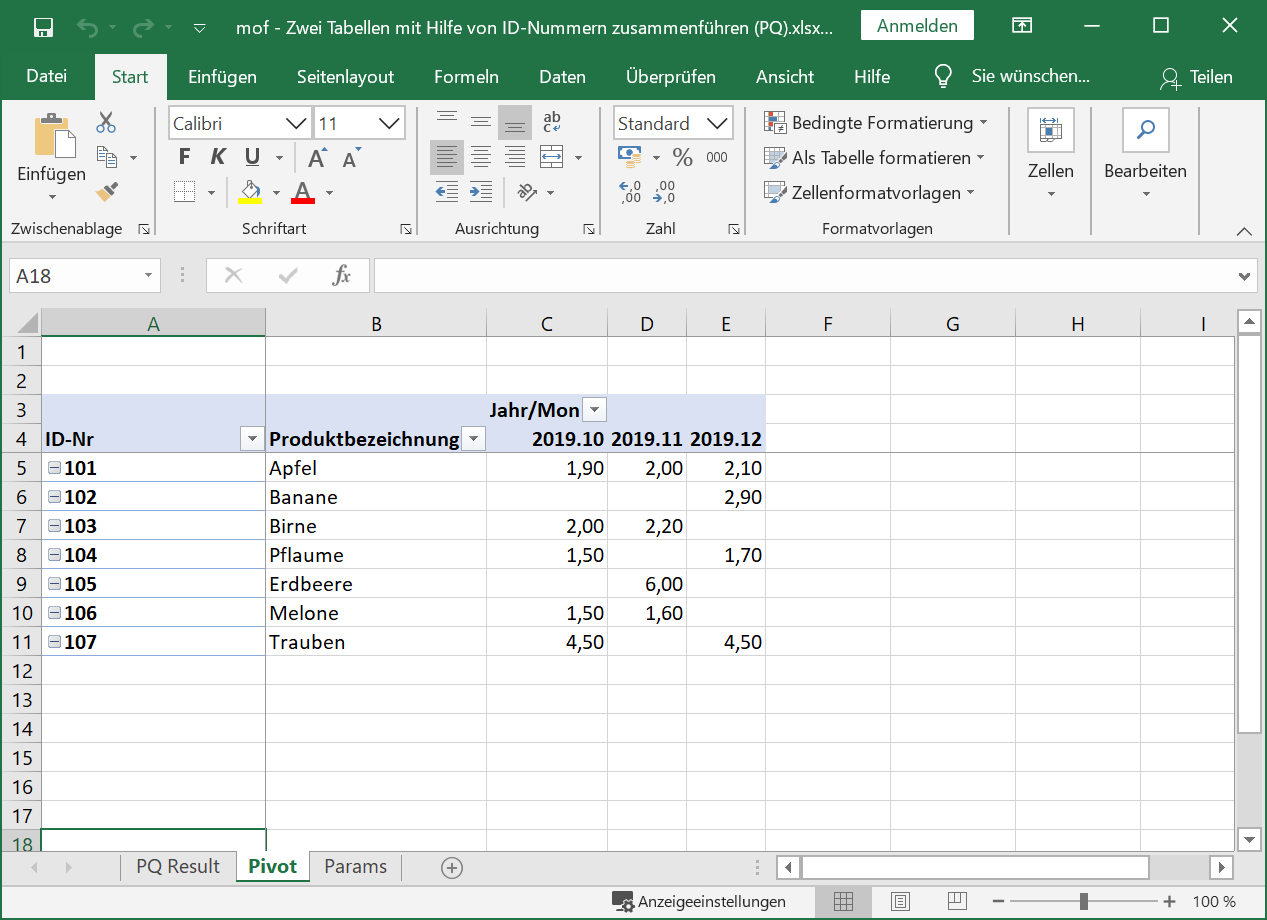The width and height of the screenshot is (1267, 920).
Task: Click the cell borders icon
Action: (184, 191)
